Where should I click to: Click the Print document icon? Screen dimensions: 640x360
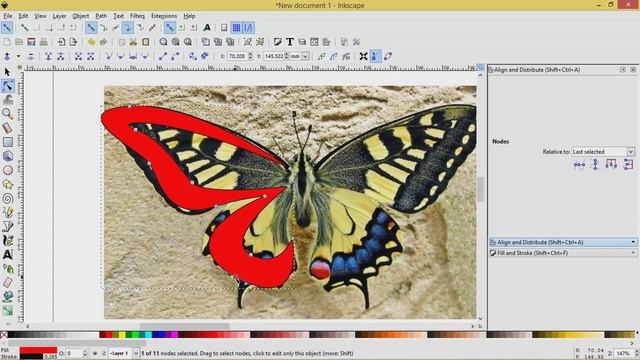tap(44, 42)
